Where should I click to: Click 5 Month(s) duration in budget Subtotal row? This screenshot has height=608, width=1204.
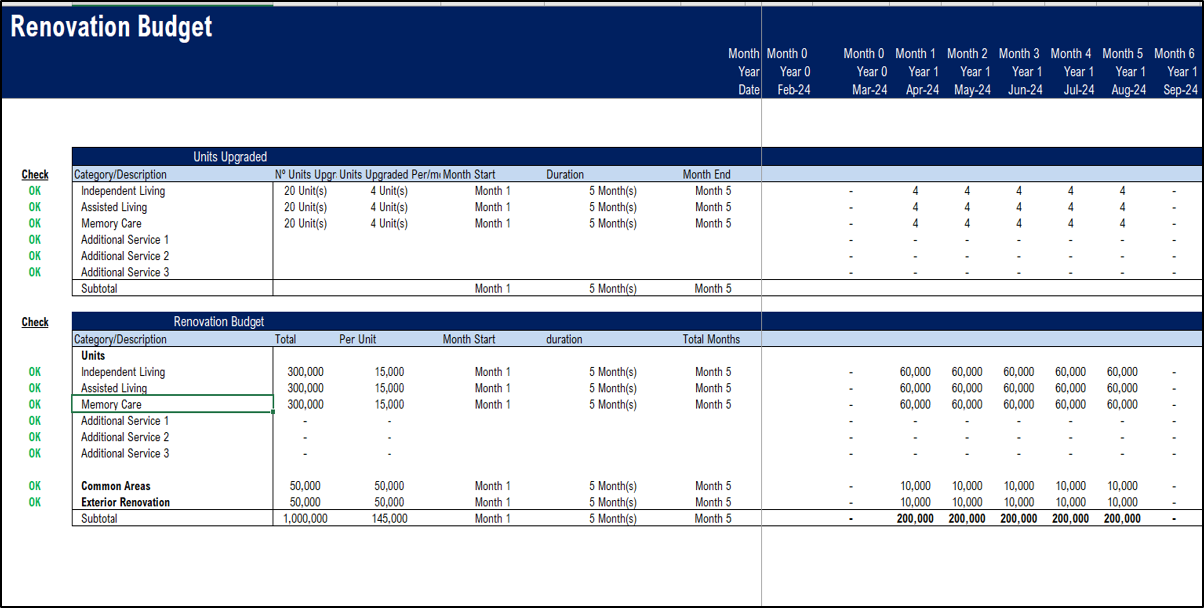[x=613, y=519]
